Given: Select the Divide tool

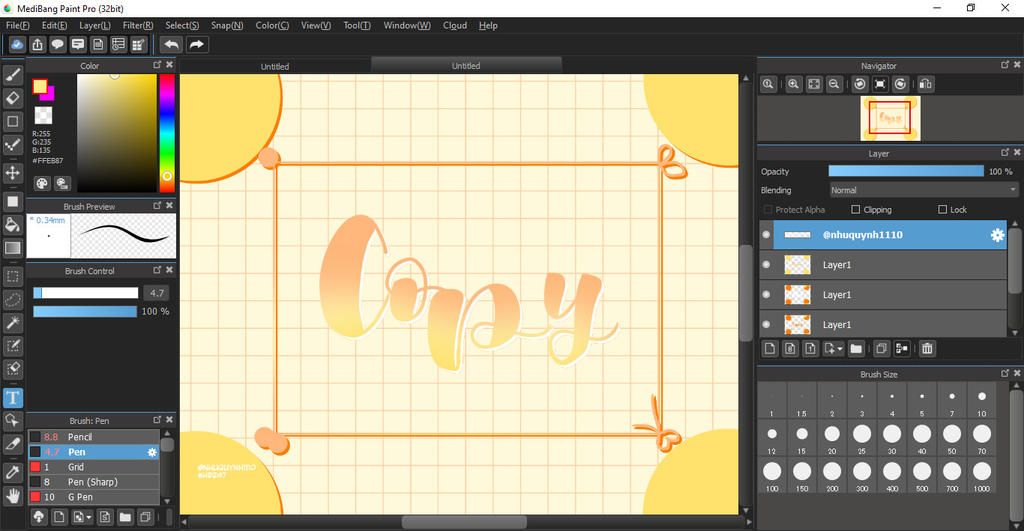Looking at the screenshot, I should pos(12,443).
